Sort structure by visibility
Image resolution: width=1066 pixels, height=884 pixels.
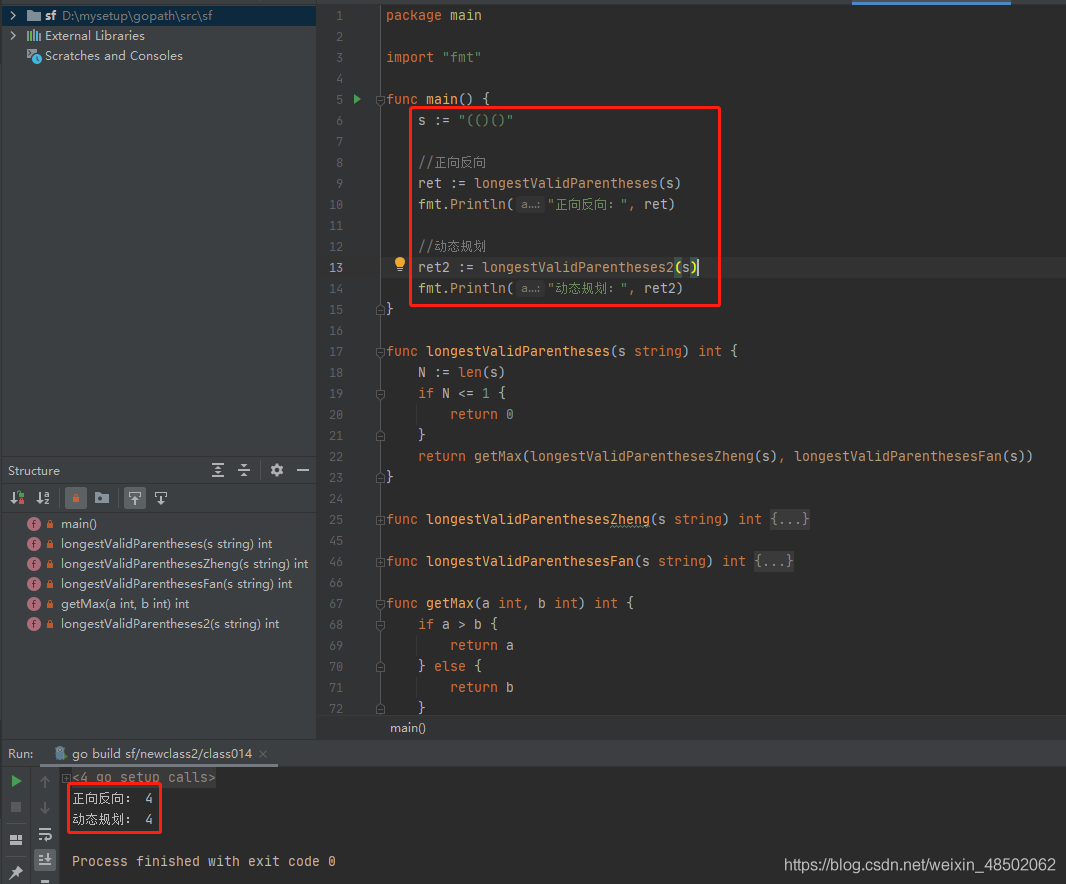(17, 497)
